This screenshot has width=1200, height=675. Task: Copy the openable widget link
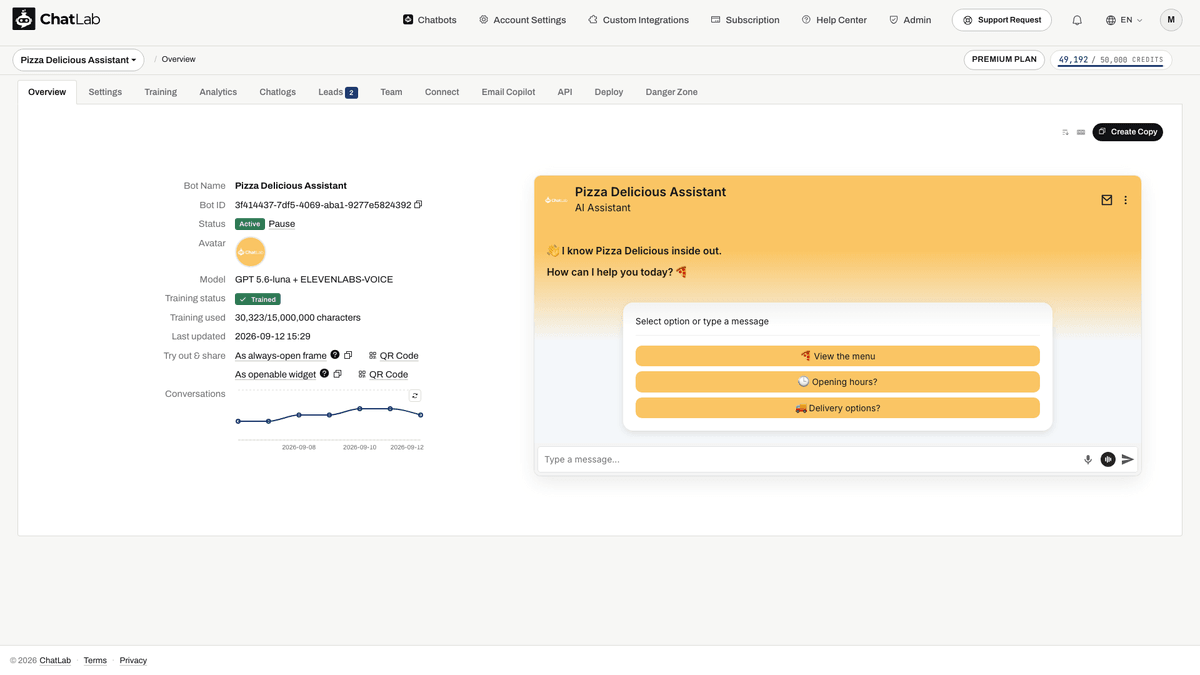pyautogui.click(x=337, y=374)
